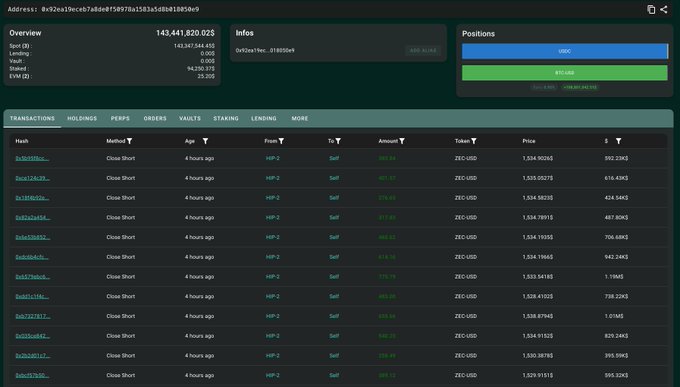
Task: Open the Lending tab
Action: coord(264,118)
